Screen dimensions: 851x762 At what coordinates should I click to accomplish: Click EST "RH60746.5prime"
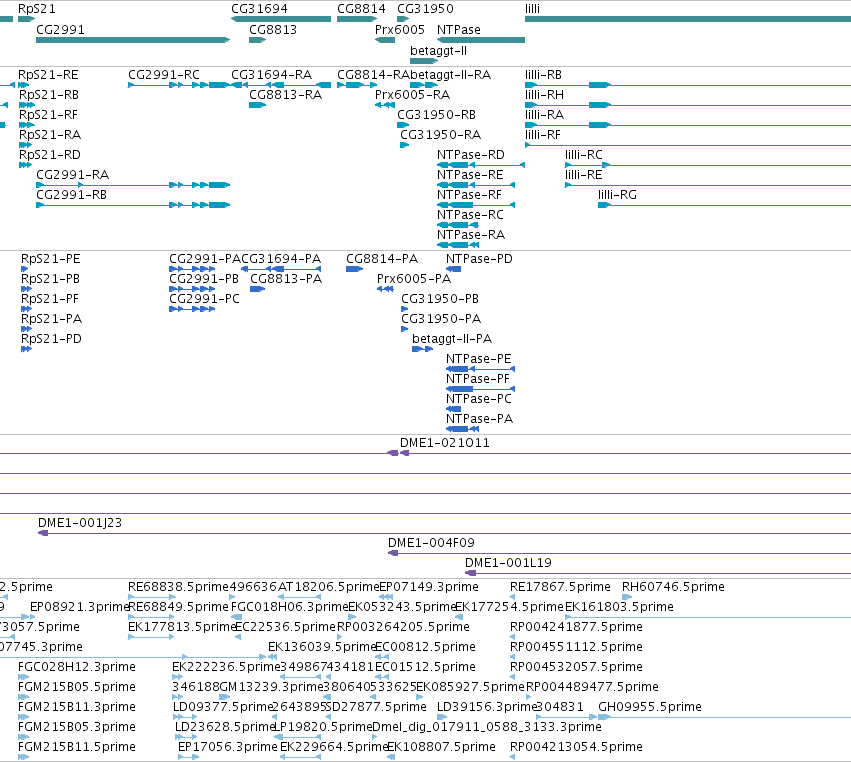(x=674, y=587)
